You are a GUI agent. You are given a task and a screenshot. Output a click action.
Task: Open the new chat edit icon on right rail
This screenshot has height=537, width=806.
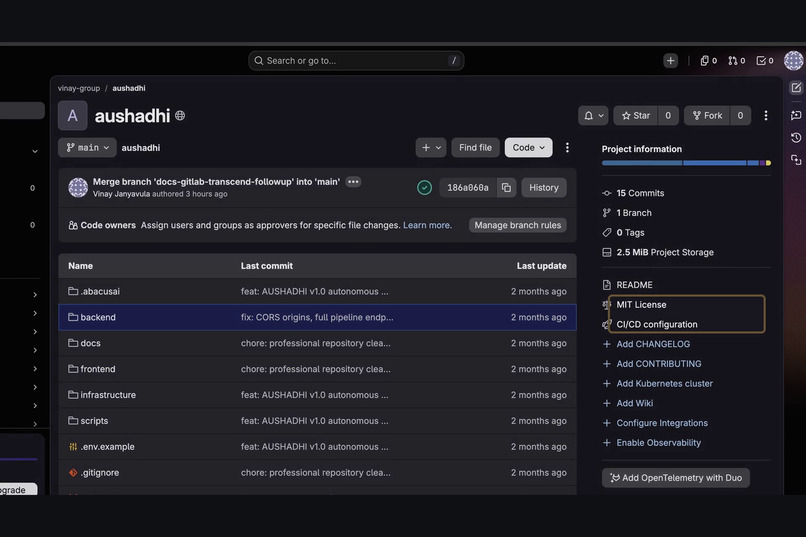(x=796, y=88)
